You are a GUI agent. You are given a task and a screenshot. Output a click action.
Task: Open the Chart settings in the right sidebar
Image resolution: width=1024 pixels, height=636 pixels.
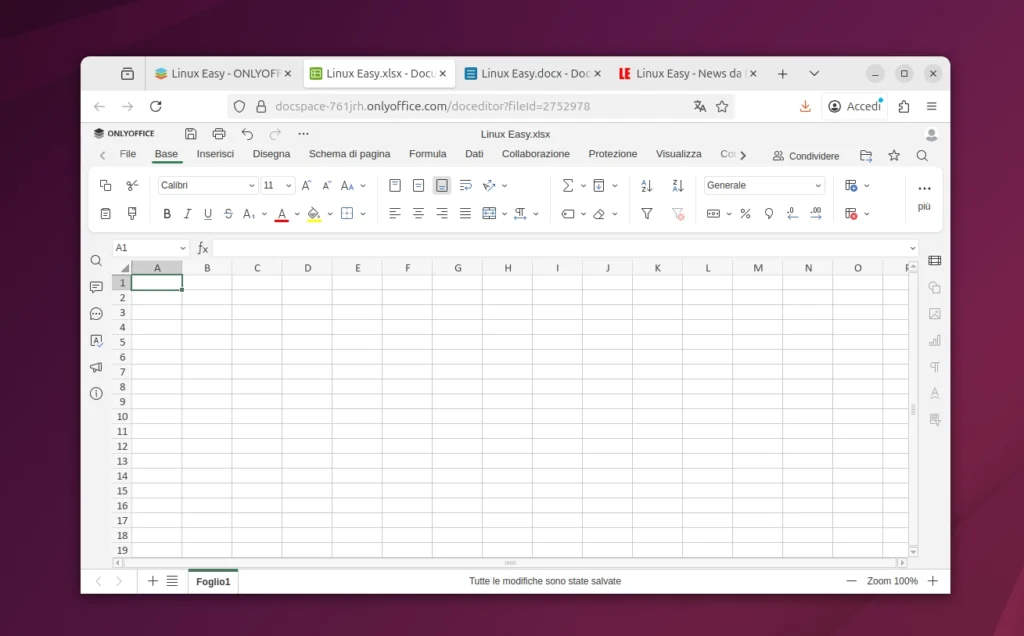pos(934,340)
